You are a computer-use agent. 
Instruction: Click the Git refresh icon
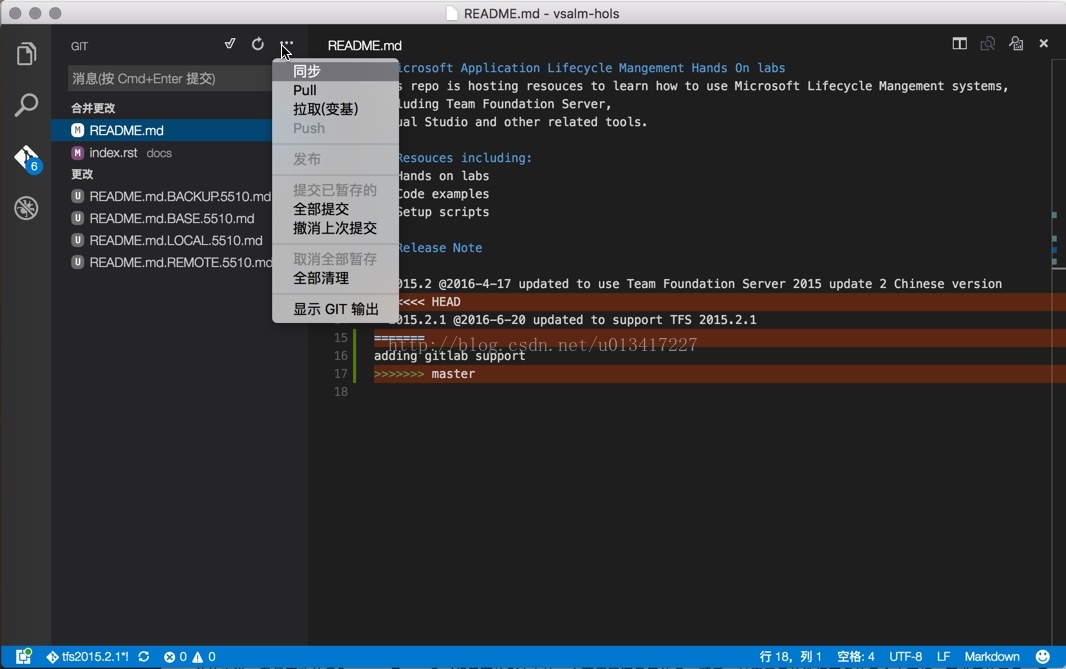(x=258, y=44)
